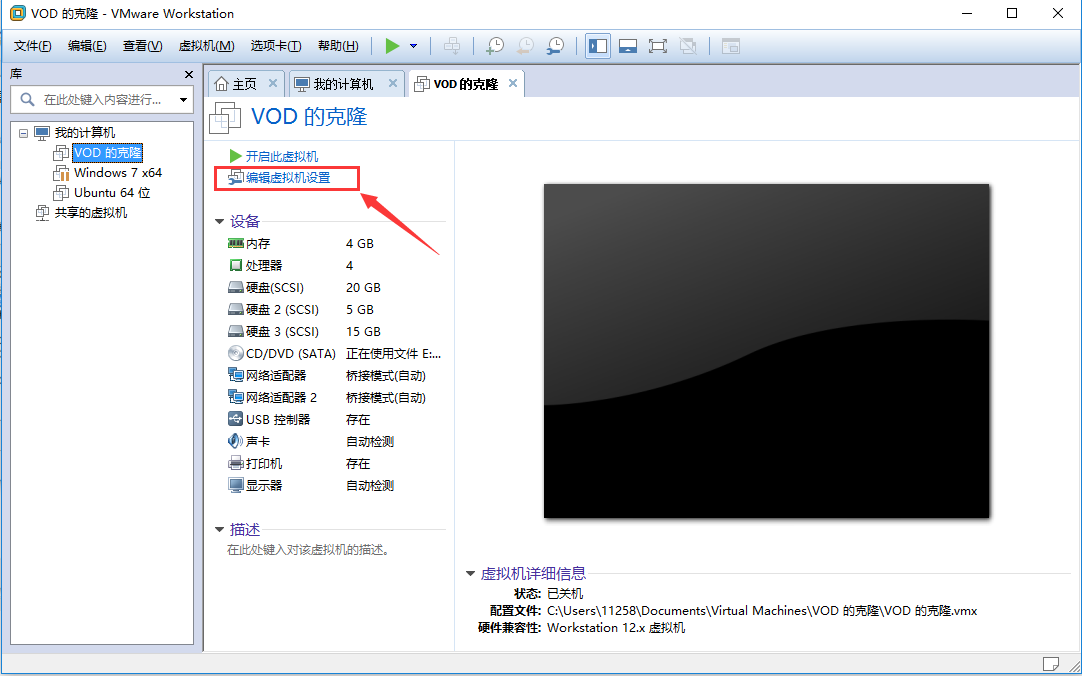This screenshot has height=676, width=1082.
Task: Close the 主页 tab
Action: tap(273, 83)
